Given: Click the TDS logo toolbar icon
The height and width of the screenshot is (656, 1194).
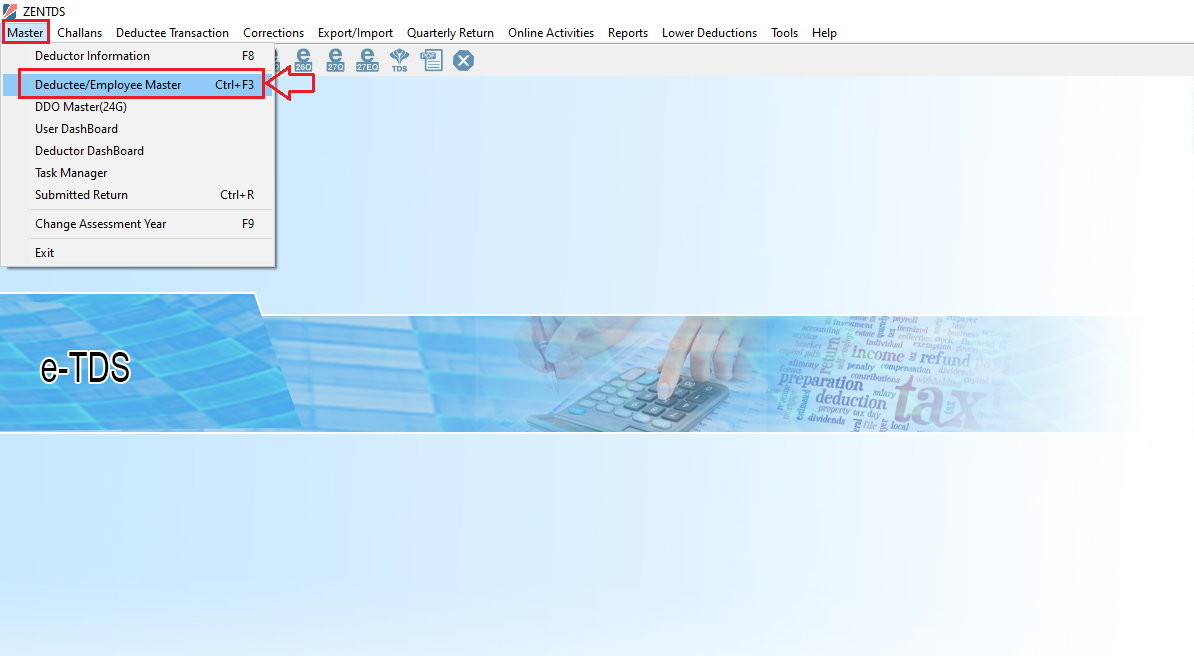Looking at the screenshot, I should 399,60.
